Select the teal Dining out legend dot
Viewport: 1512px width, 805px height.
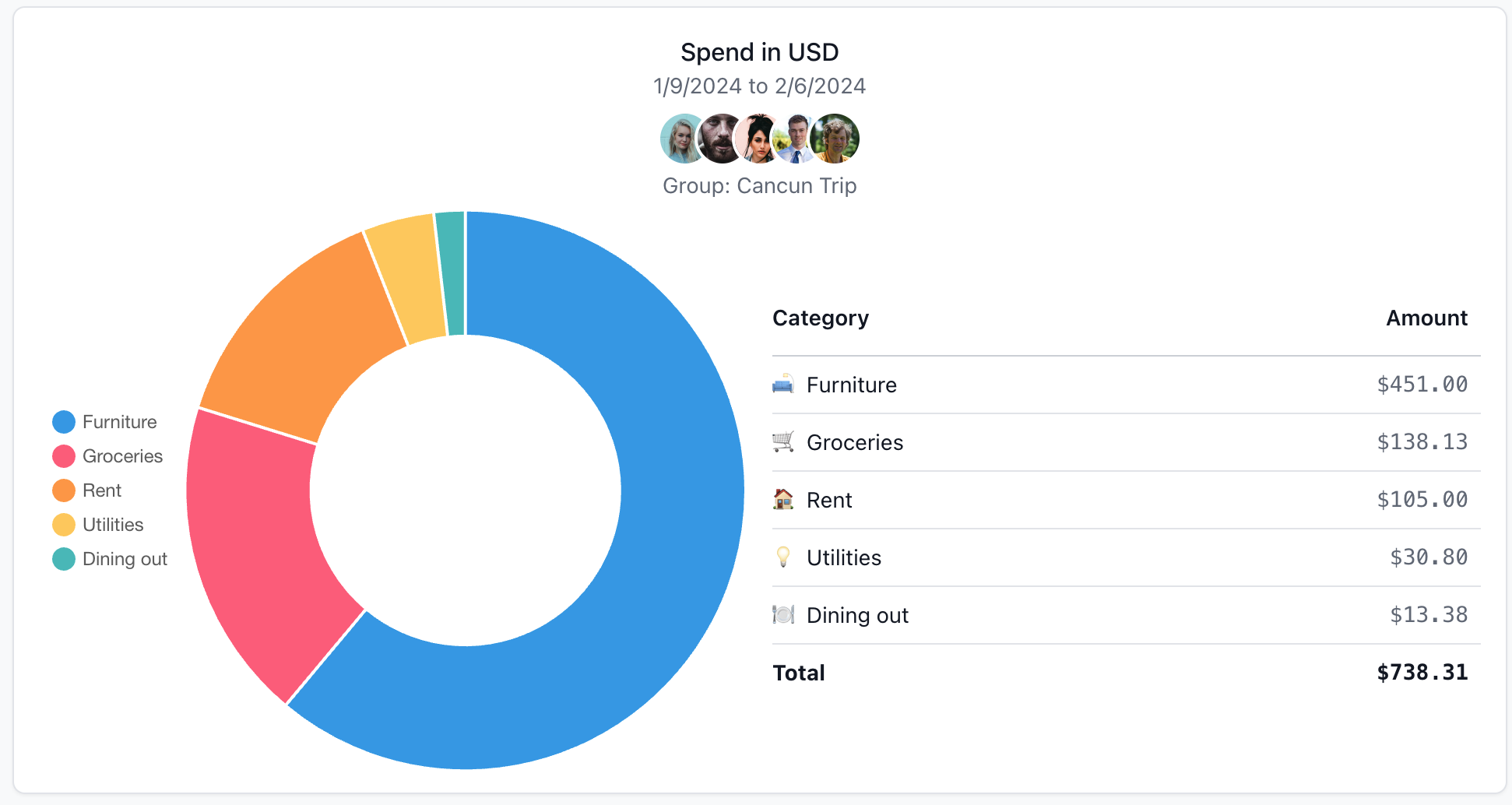pos(63,558)
